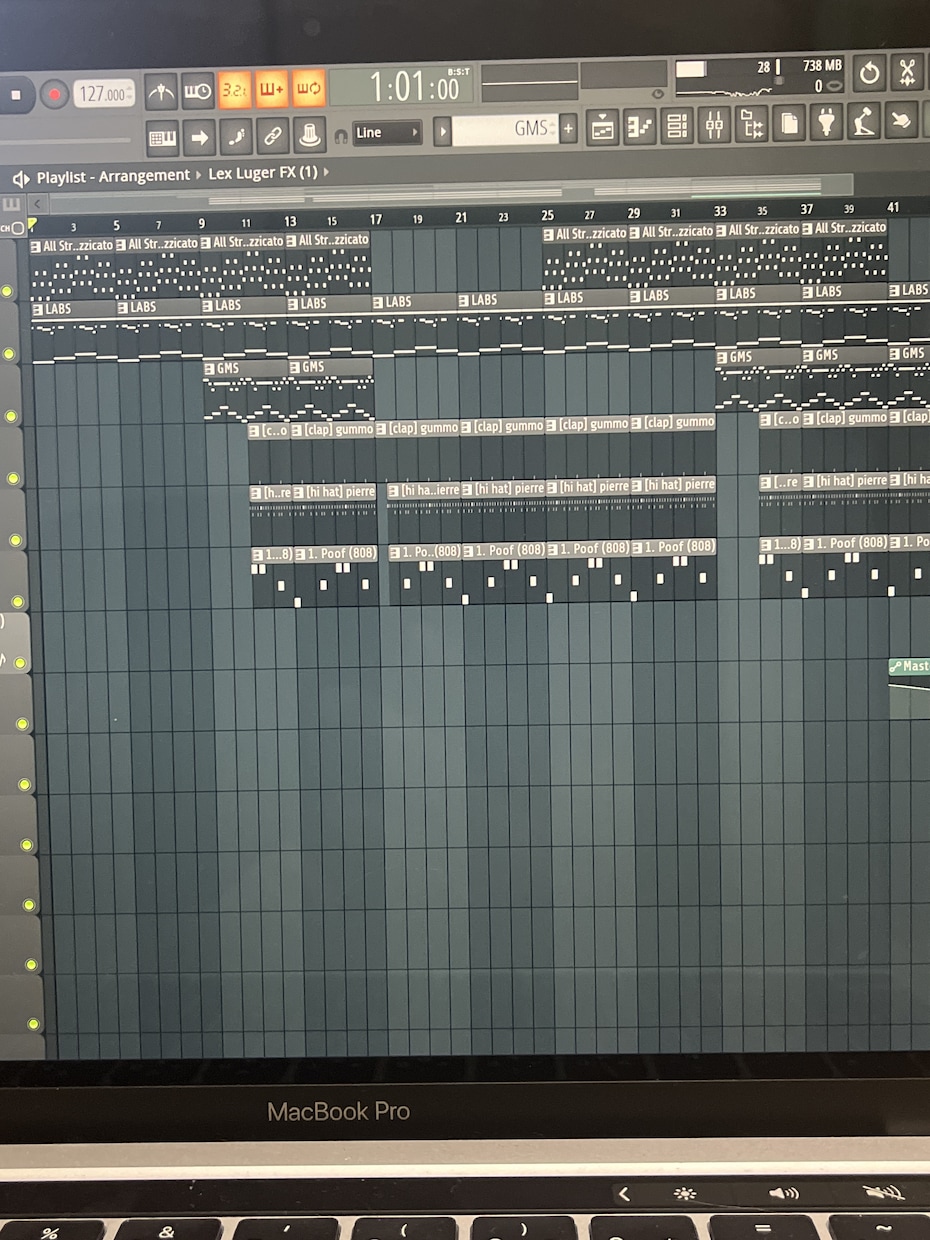Open the Piano roll view icon
The width and height of the screenshot is (930, 1240).
click(639, 126)
